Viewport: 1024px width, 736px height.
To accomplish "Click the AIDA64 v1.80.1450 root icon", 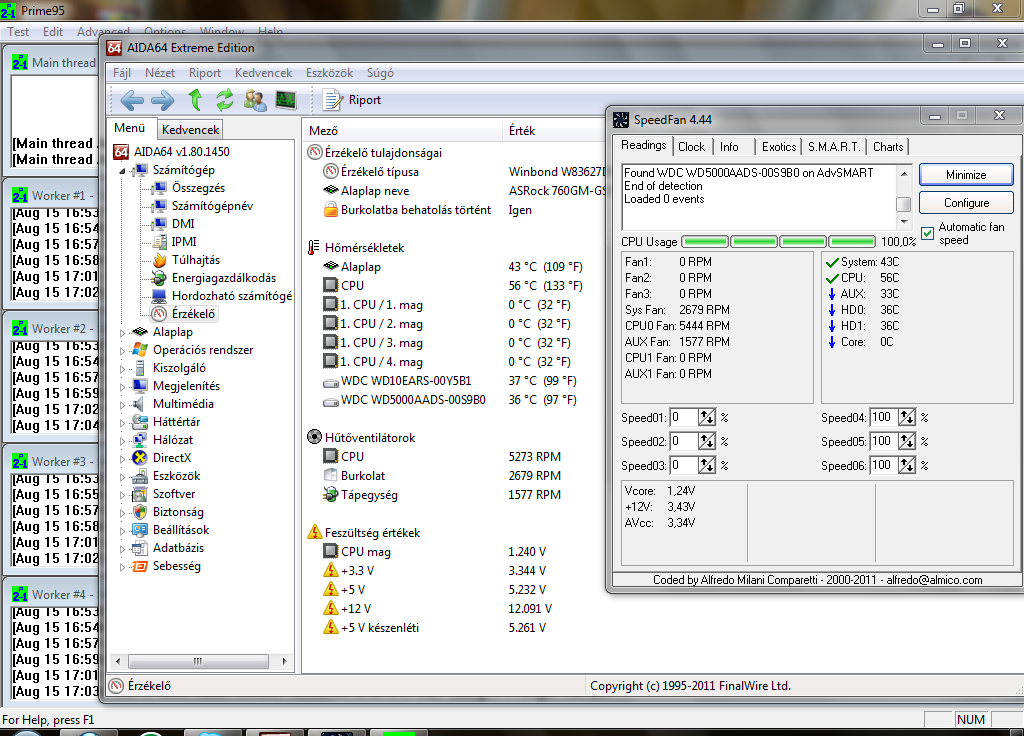I will click(121, 152).
